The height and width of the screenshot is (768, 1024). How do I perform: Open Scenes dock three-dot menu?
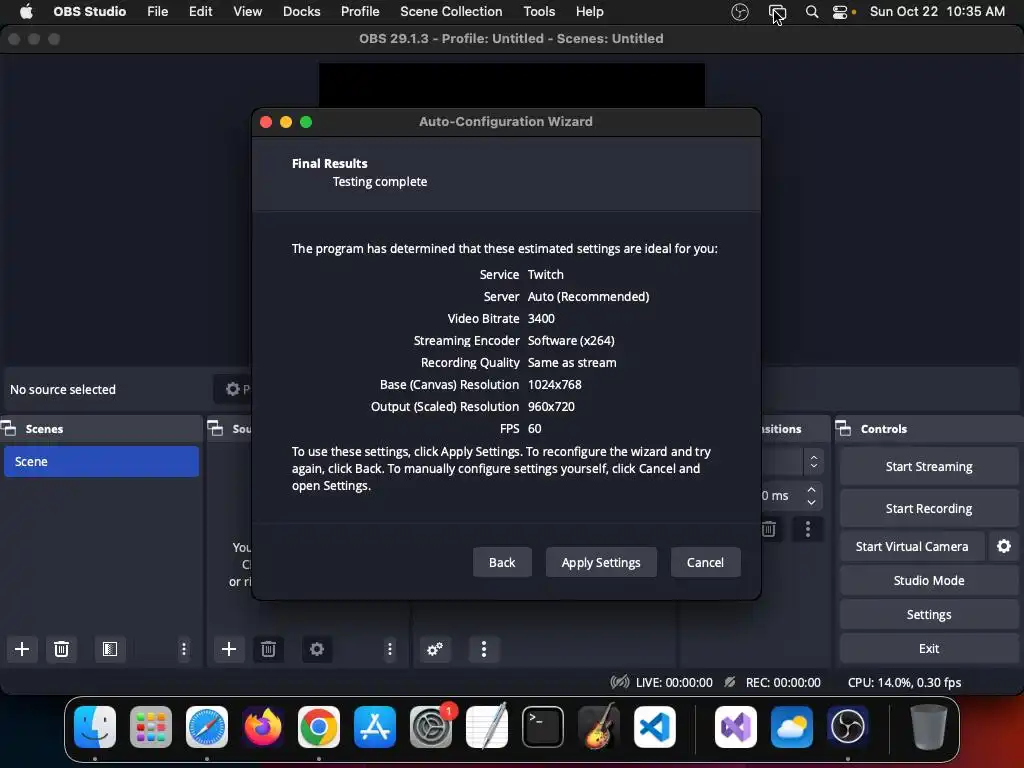coord(184,648)
